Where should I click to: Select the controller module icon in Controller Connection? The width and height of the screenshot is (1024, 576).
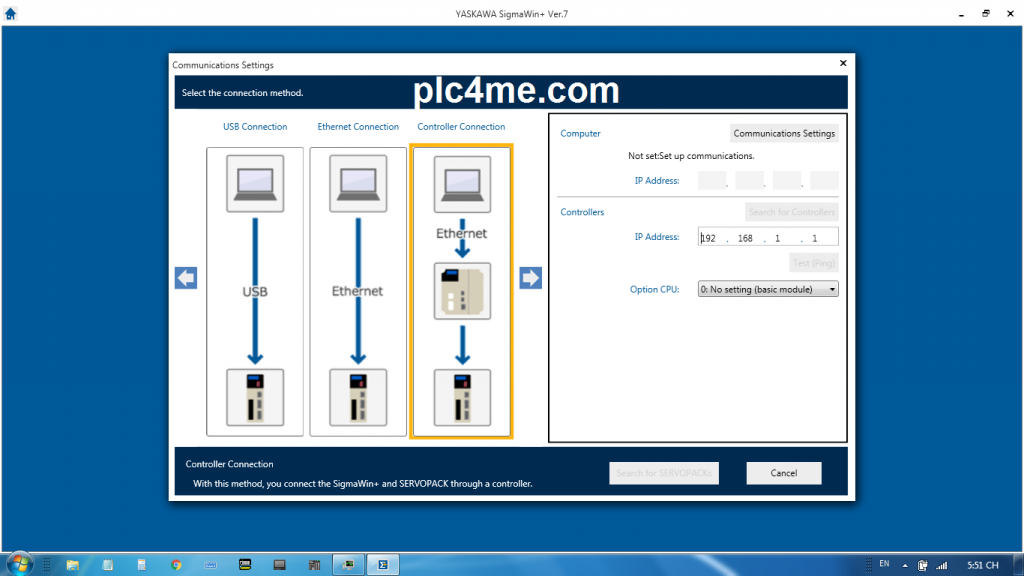461,290
